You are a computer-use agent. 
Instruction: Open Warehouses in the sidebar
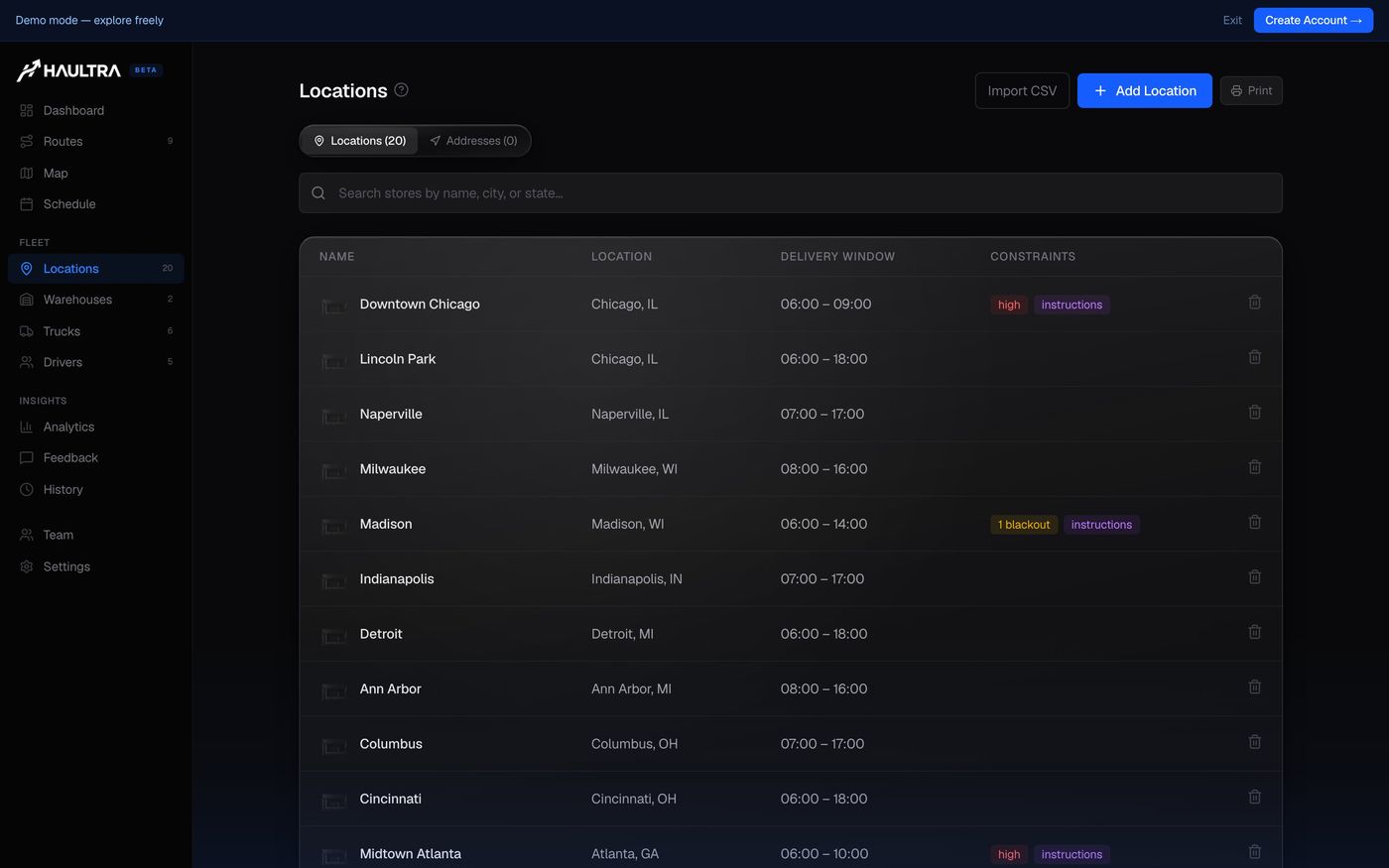[95, 300]
